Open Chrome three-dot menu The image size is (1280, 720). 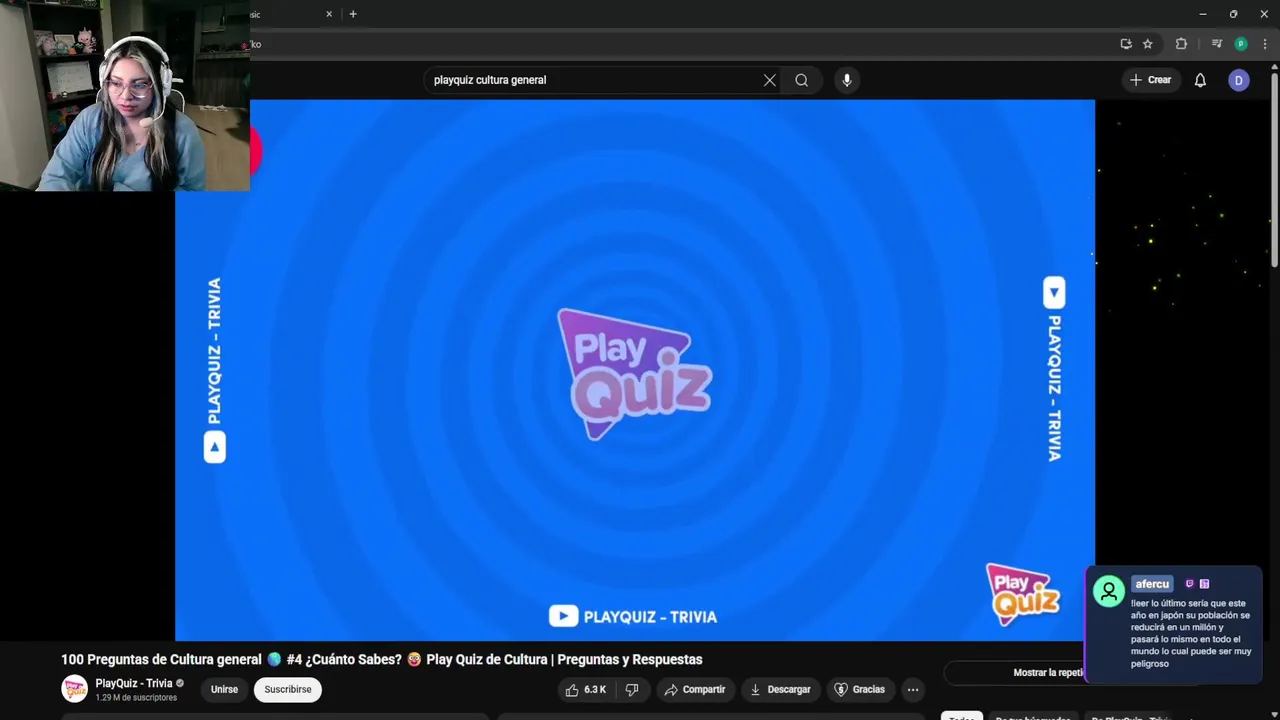pos(1265,44)
